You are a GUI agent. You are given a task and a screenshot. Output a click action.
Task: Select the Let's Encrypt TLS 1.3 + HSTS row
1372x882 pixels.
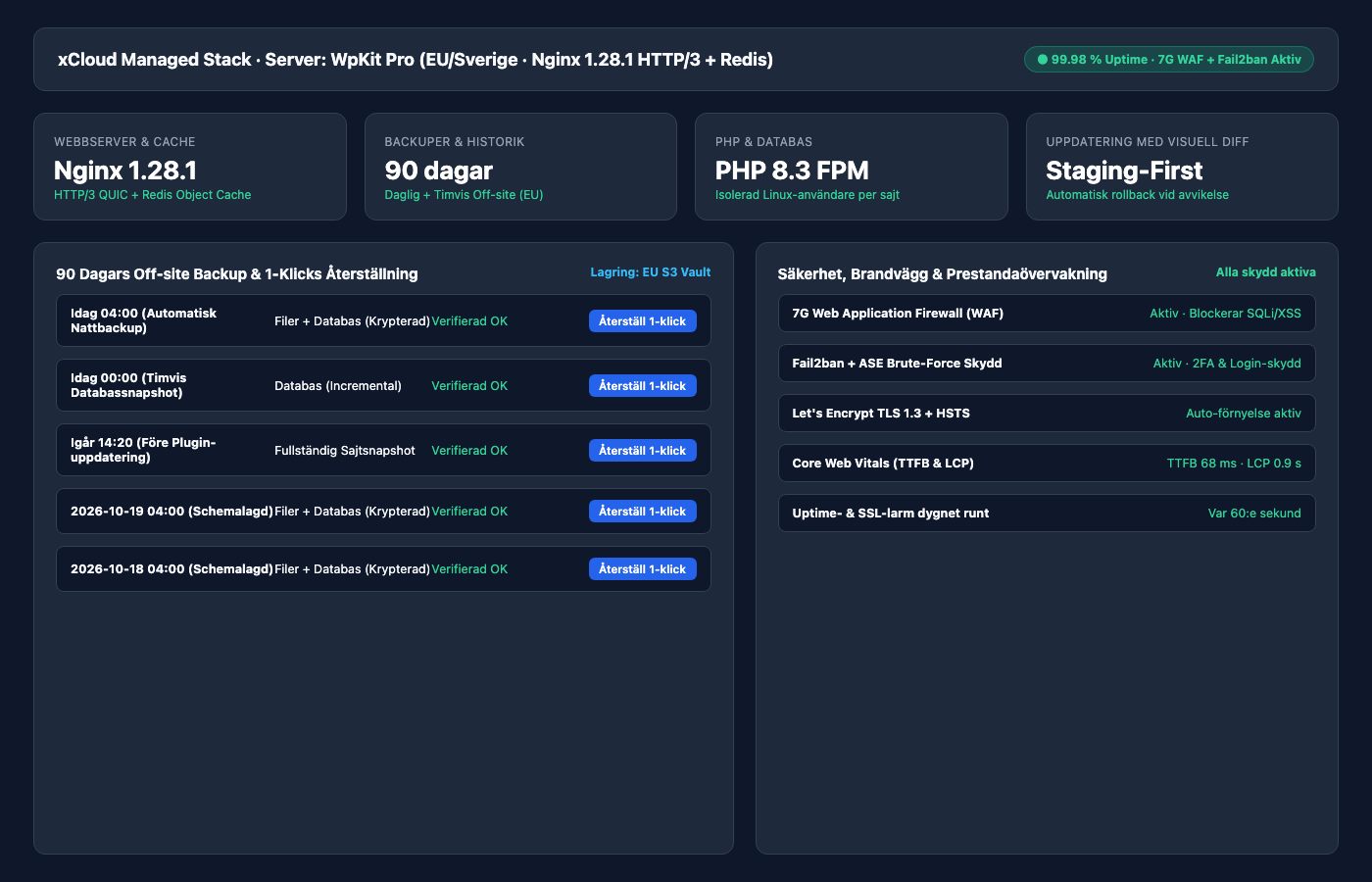[1047, 414]
